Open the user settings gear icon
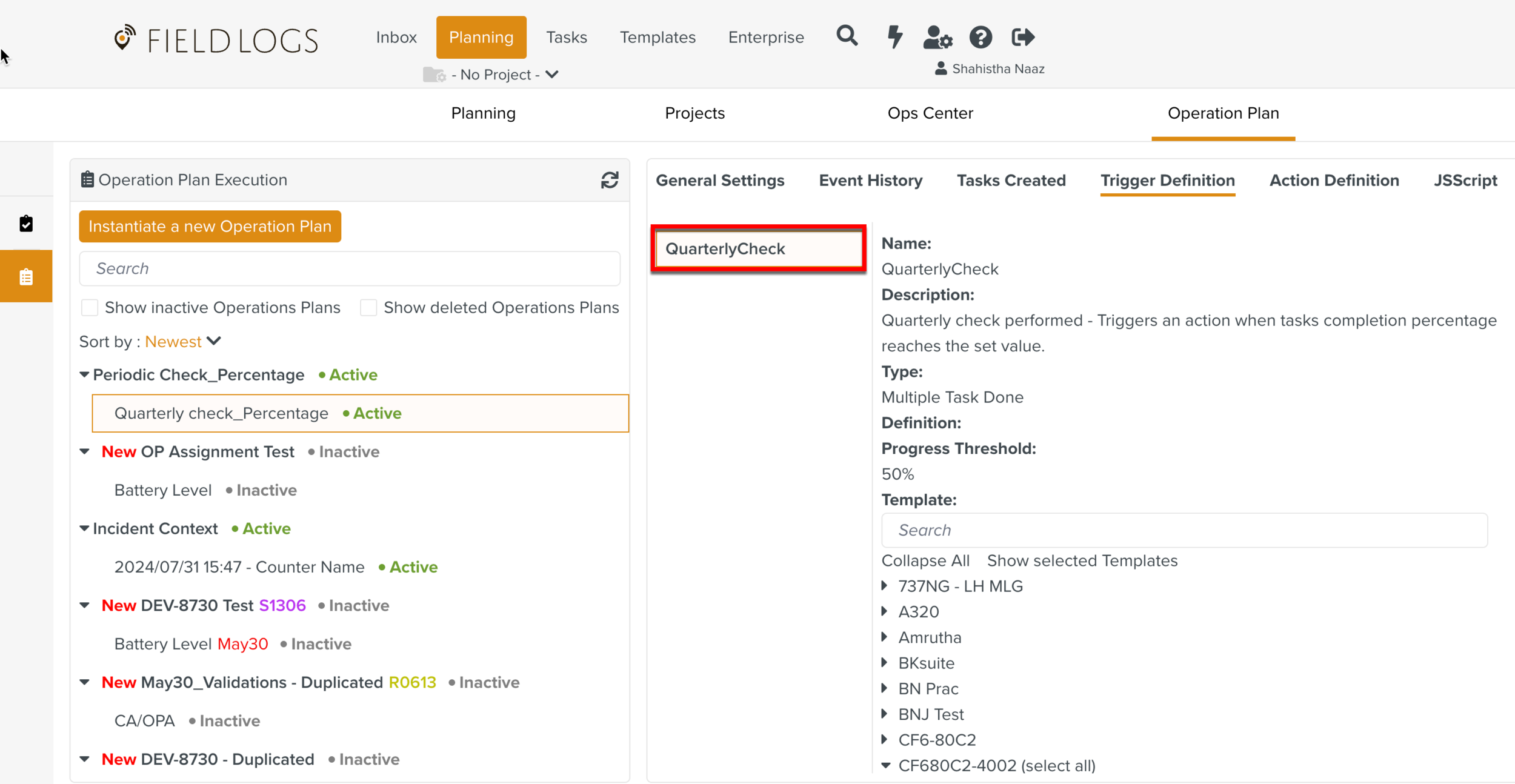1515x784 pixels. 937,38
